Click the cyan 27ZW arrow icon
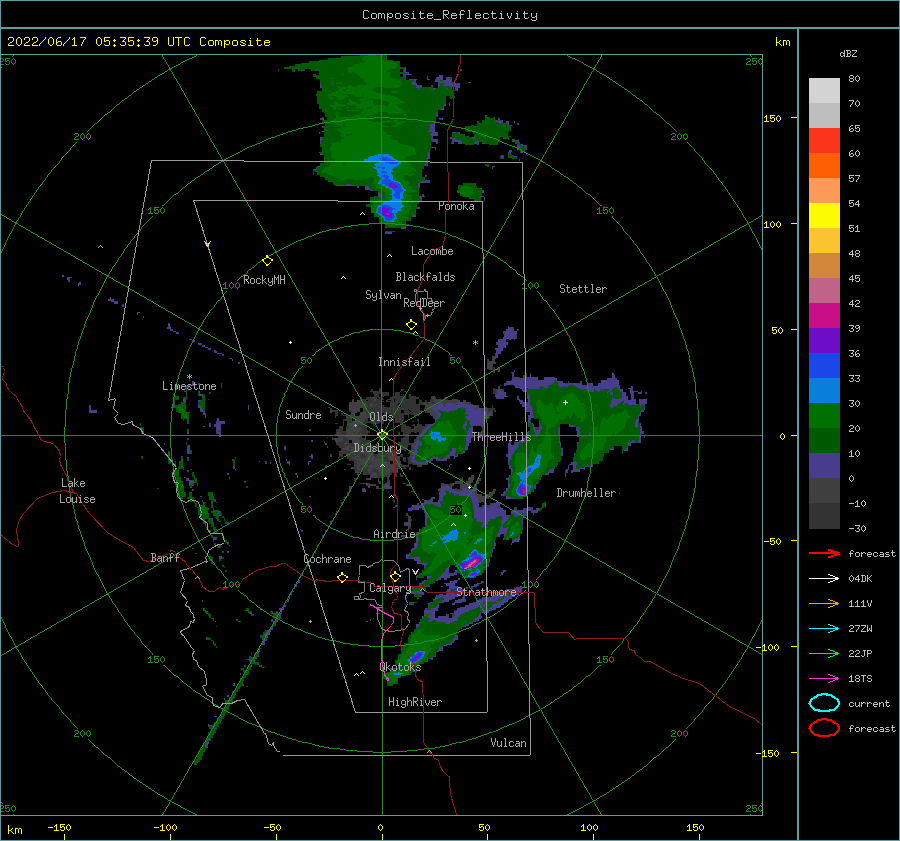Screen dimensions: 900x841 pos(824,629)
